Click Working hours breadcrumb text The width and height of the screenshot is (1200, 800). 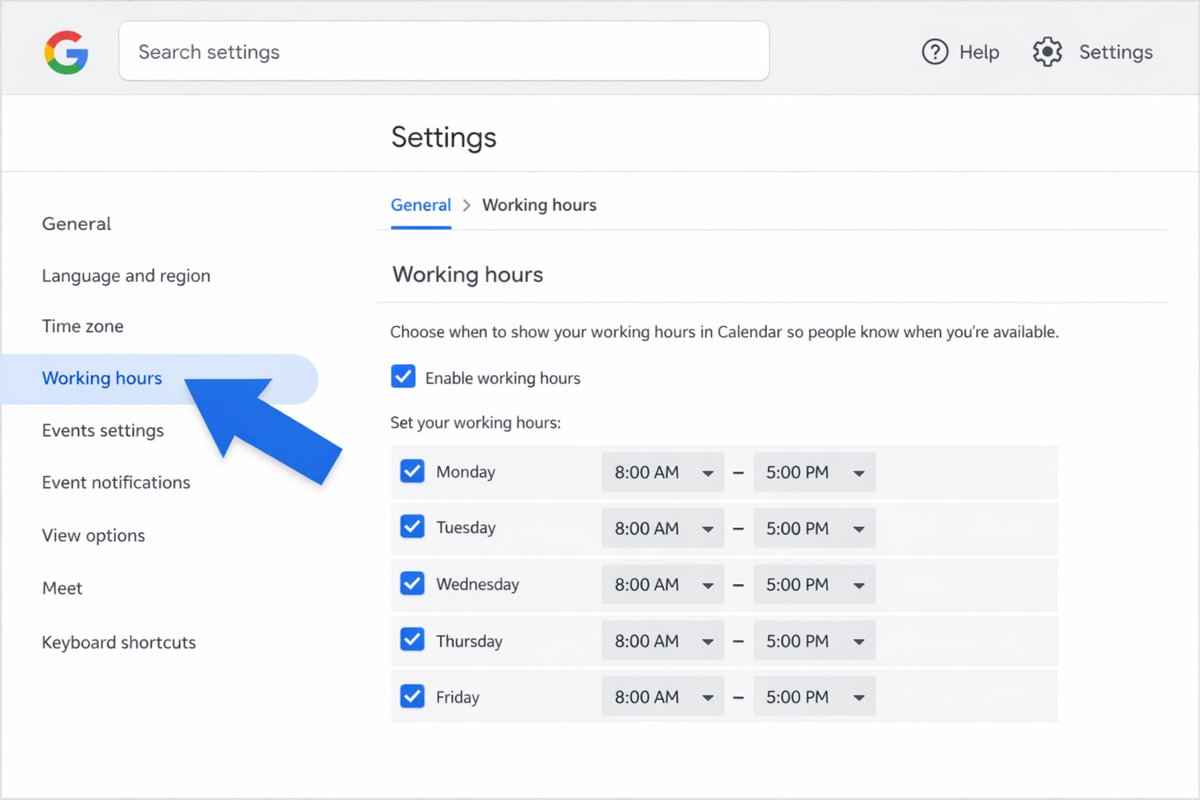tap(539, 205)
